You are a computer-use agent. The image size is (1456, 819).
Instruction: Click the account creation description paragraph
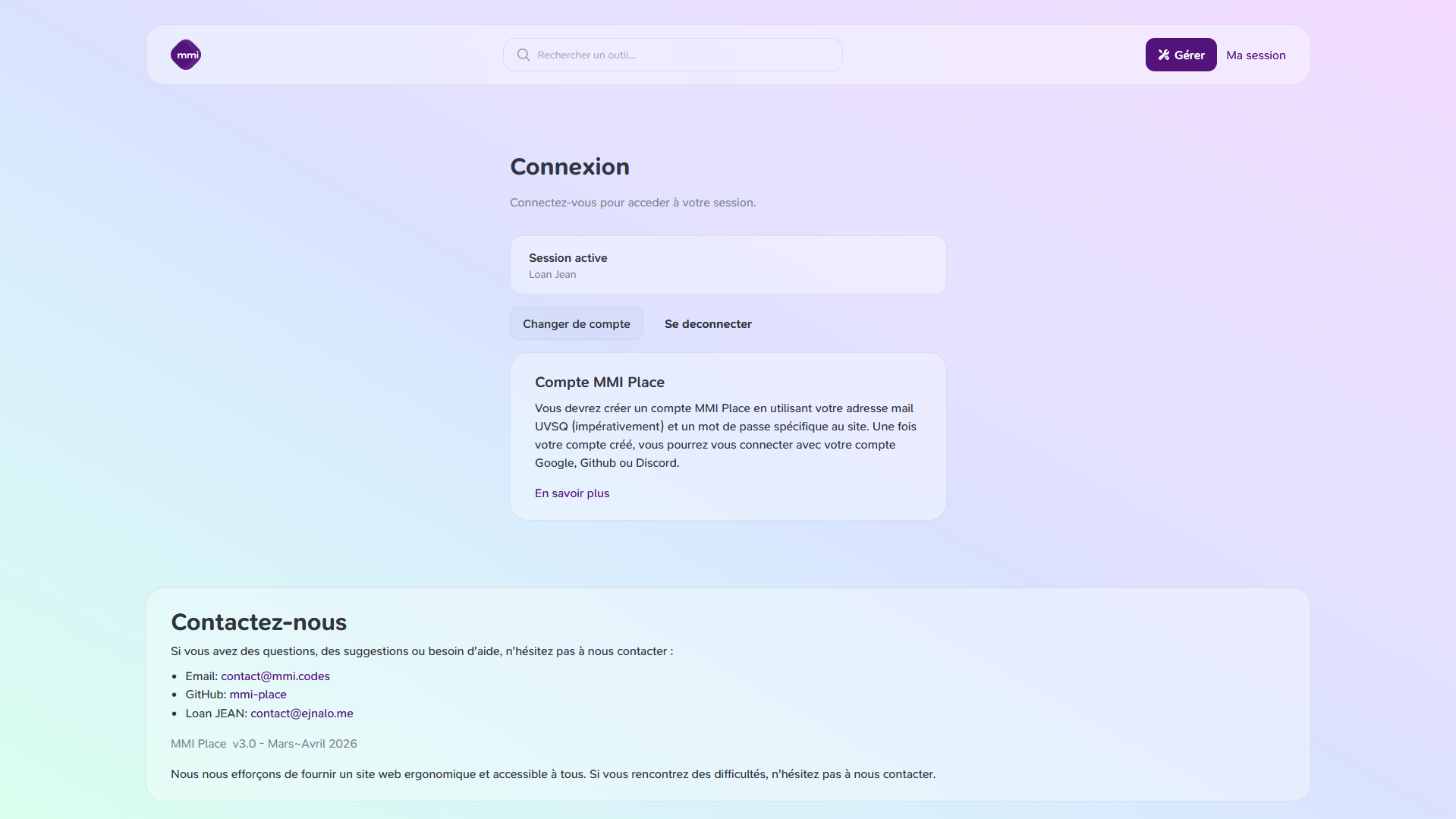(x=725, y=436)
